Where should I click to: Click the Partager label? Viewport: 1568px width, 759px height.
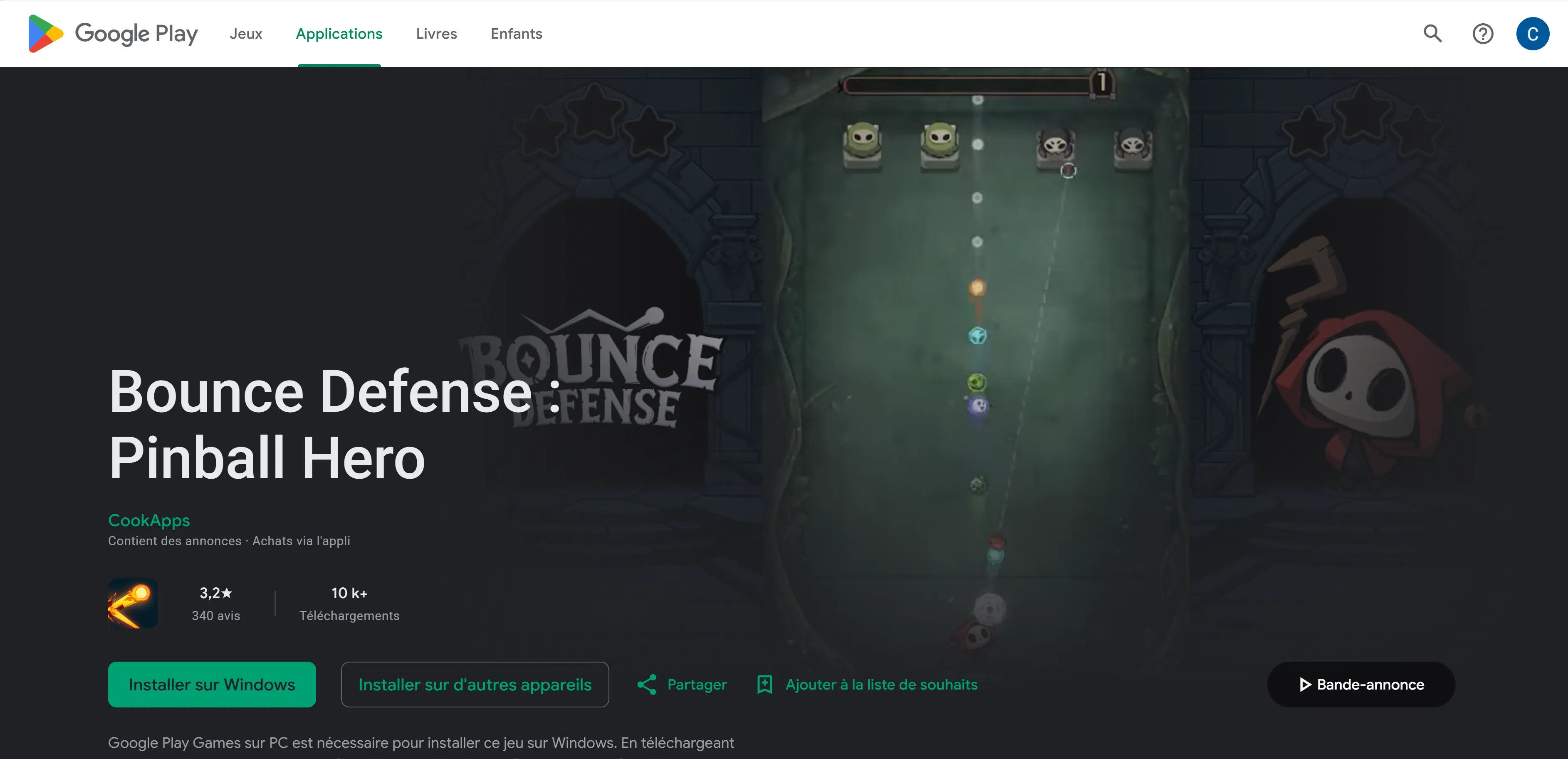pos(697,684)
